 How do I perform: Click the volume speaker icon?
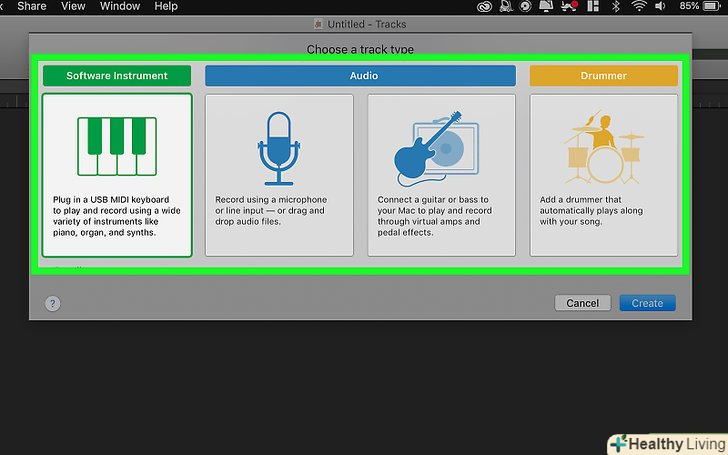(660, 6)
